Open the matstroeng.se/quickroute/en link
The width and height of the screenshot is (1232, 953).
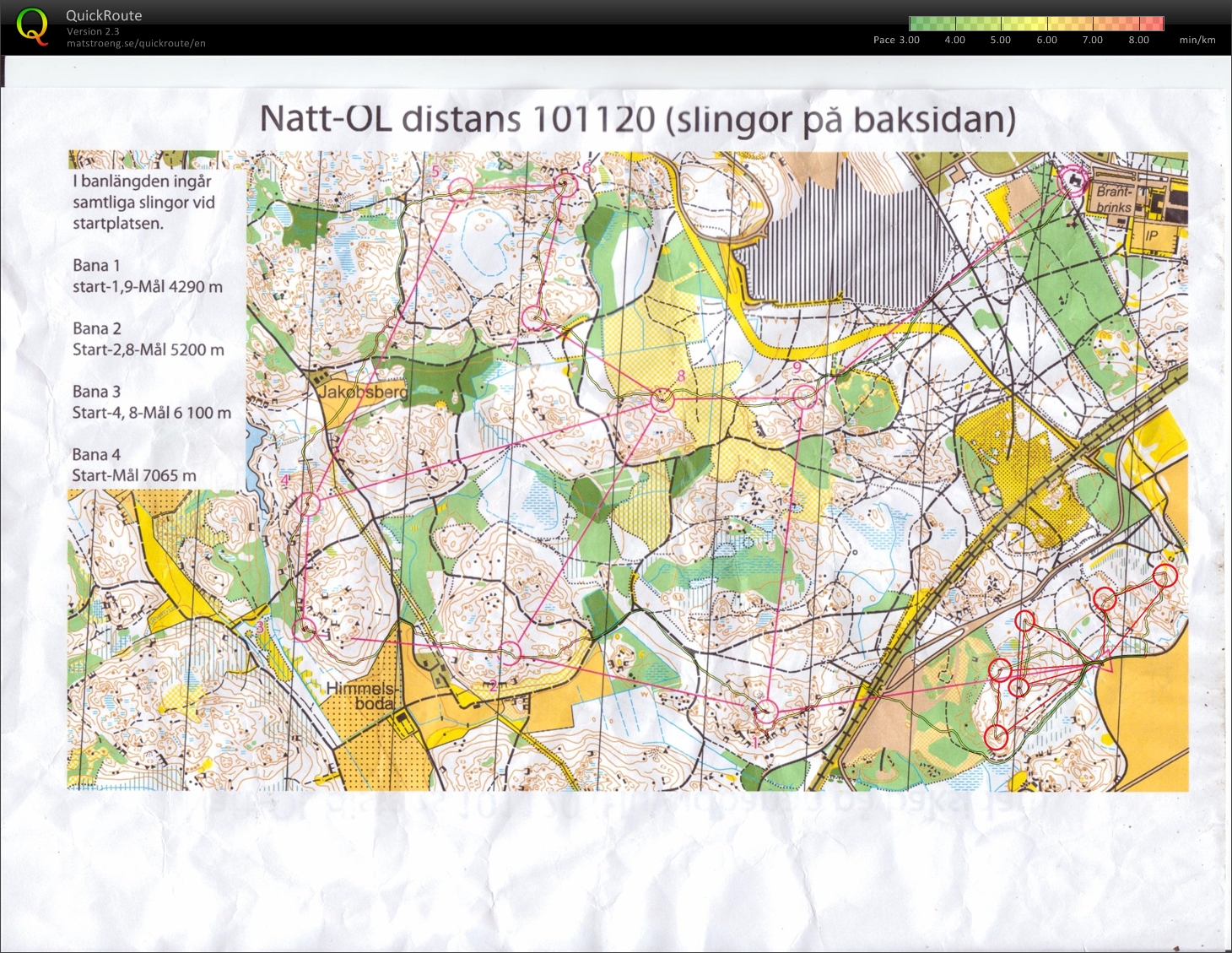[x=136, y=43]
